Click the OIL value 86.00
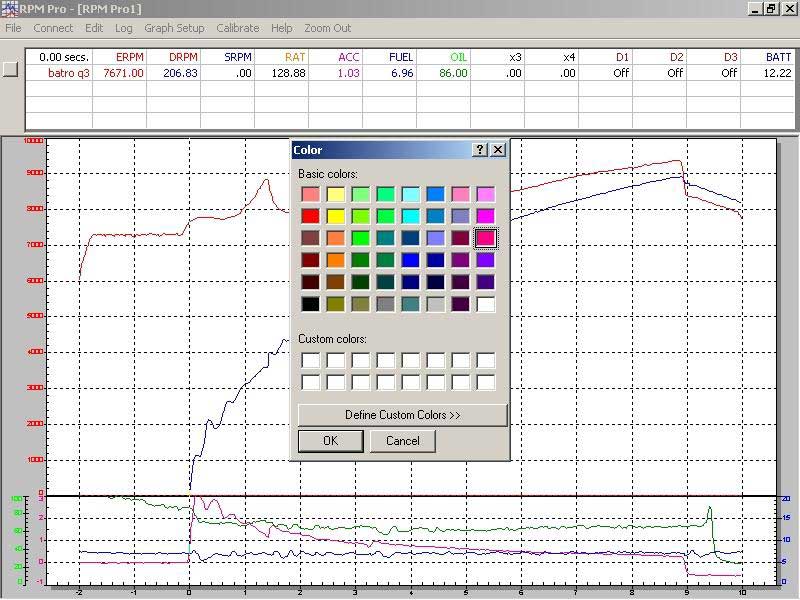Image resolution: width=800 pixels, height=600 pixels. coord(444,73)
